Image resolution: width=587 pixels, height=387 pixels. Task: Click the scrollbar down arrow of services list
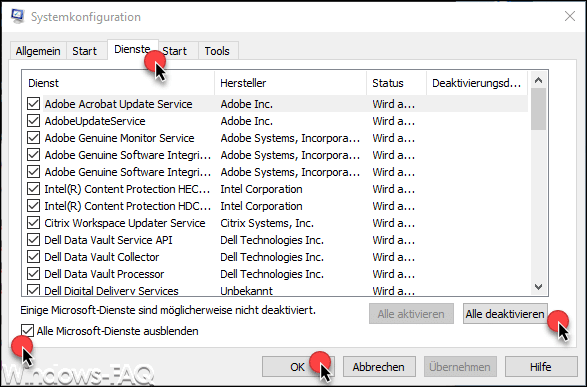click(x=538, y=287)
